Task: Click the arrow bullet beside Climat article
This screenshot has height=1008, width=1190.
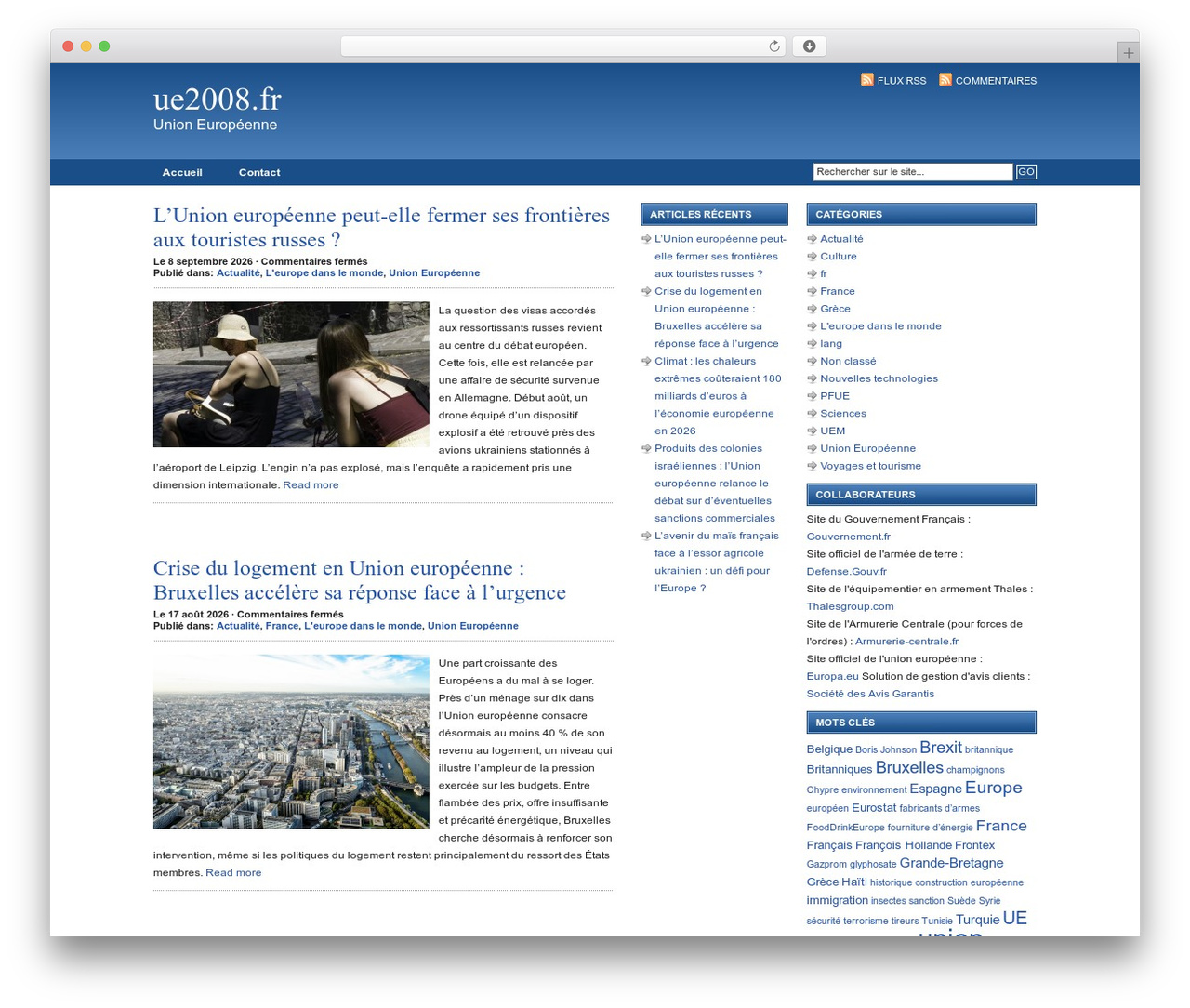Action: (646, 361)
